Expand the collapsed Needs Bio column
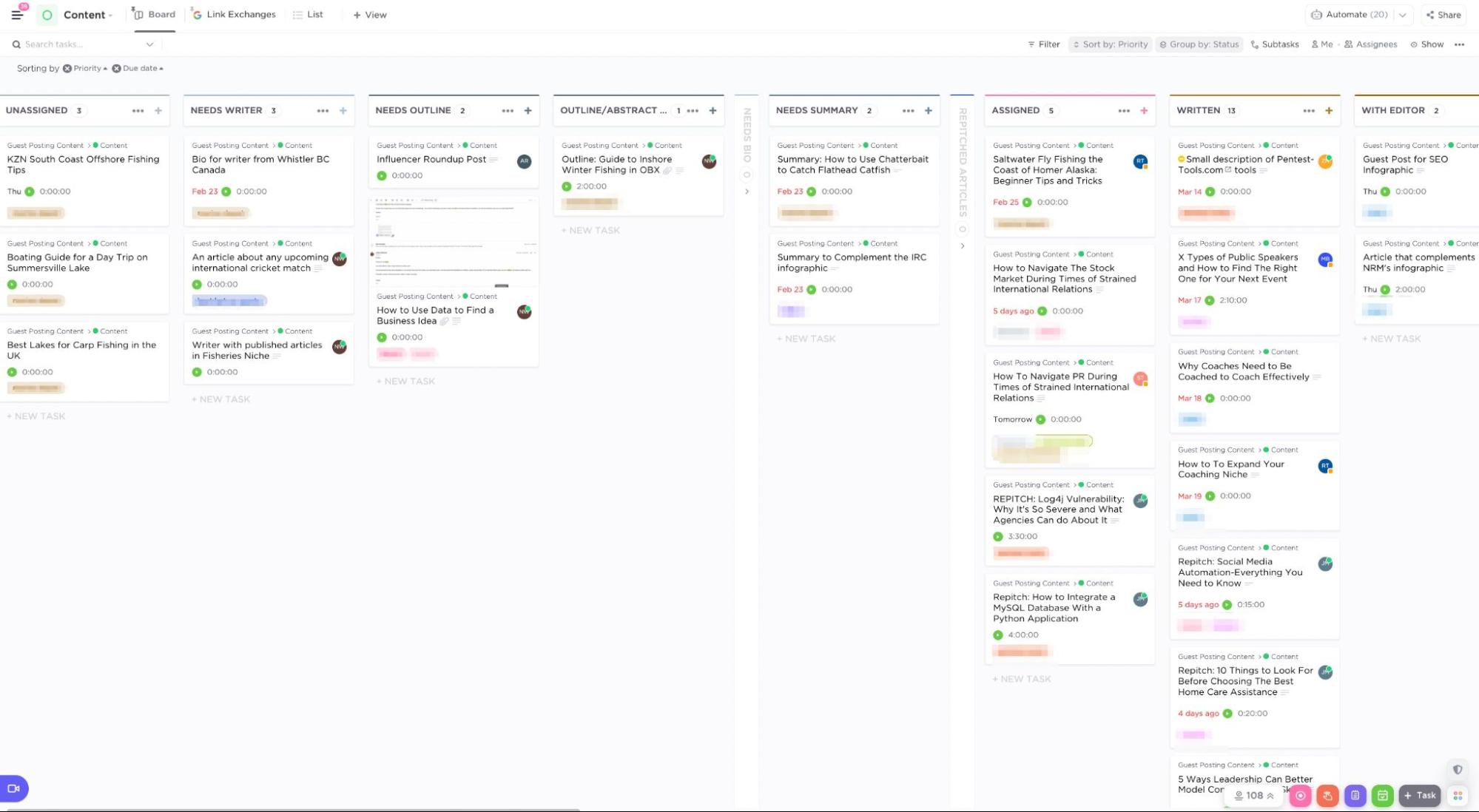 (x=747, y=191)
